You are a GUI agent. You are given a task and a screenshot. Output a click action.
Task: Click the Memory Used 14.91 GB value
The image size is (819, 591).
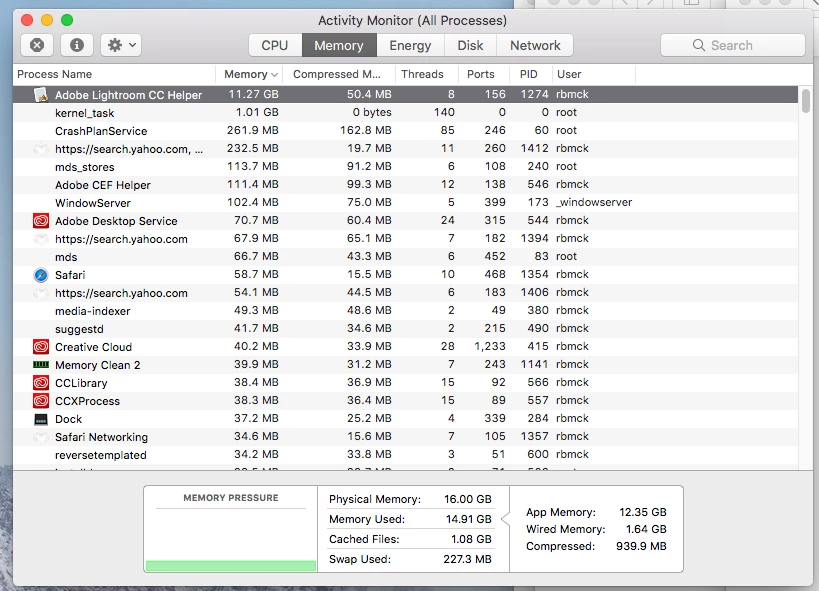click(469, 519)
